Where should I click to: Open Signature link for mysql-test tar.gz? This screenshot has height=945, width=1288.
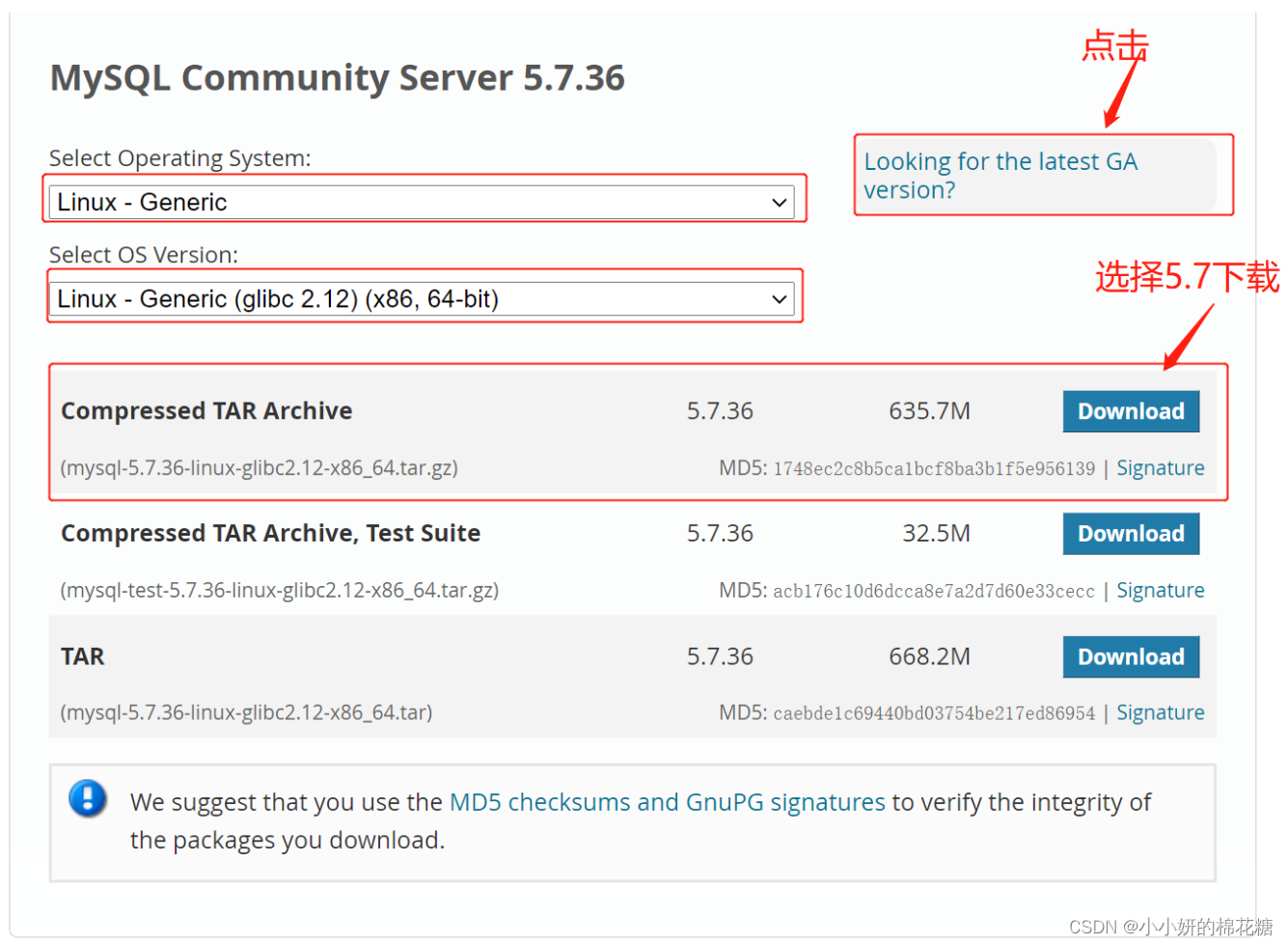[x=1161, y=590]
